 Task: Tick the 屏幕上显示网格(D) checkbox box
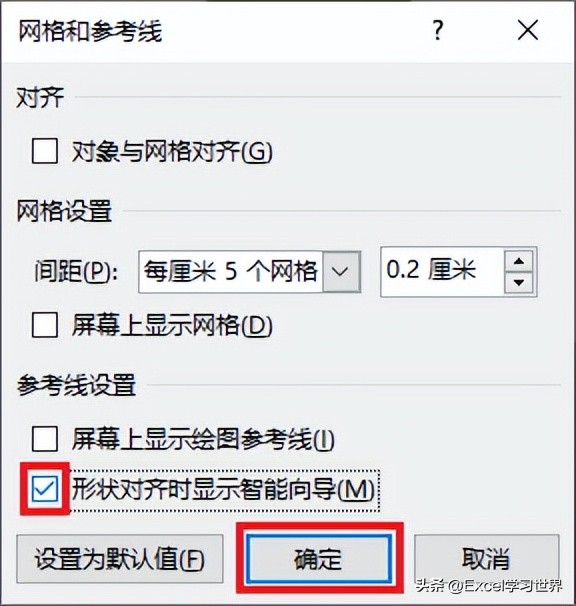coord(45,325)
